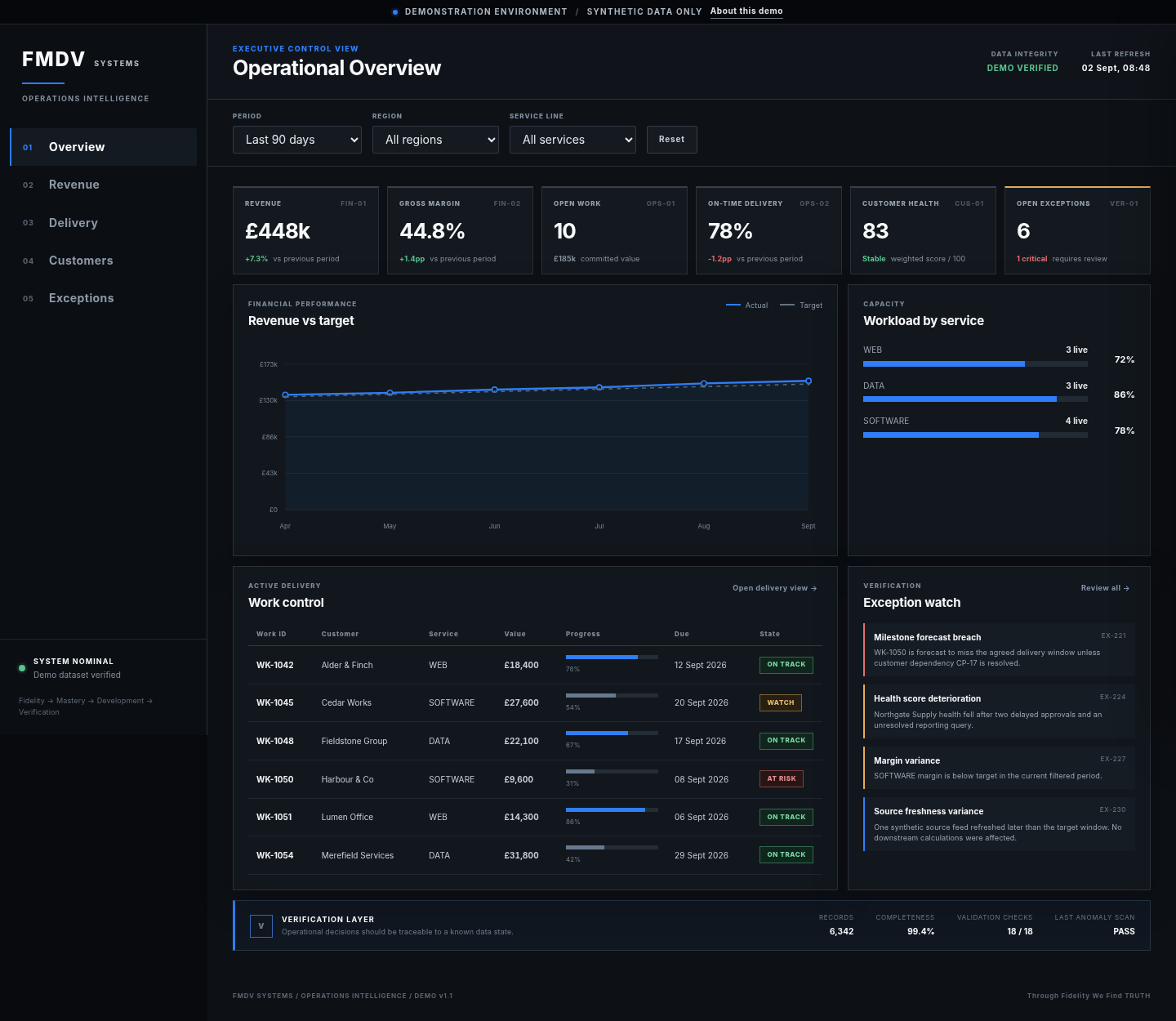The width and height of the screenshot is (1176, 1021).
Task: Click the WK-1050 row's AT RISK badge
Action: (782, 778)
